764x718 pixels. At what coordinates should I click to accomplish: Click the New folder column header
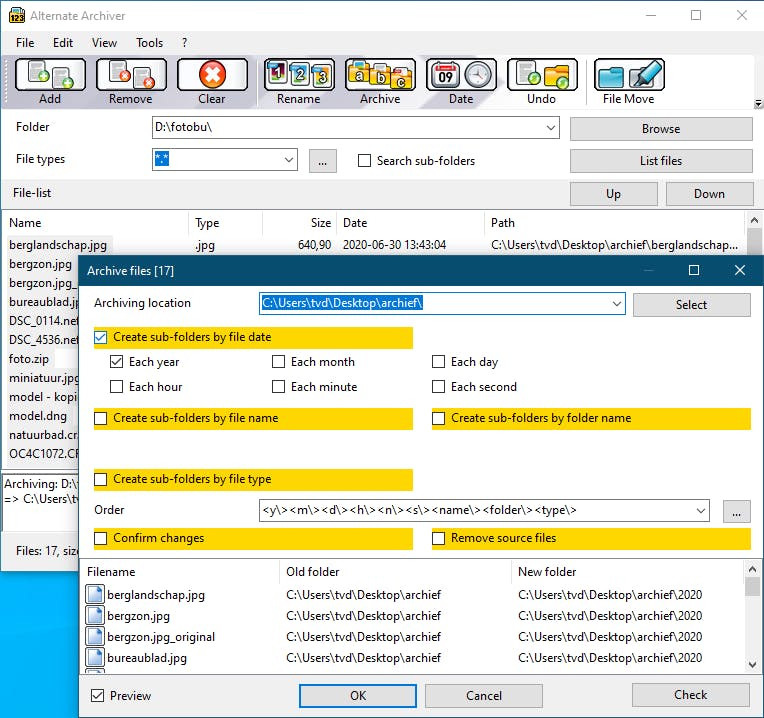click(x=629, y=572)
